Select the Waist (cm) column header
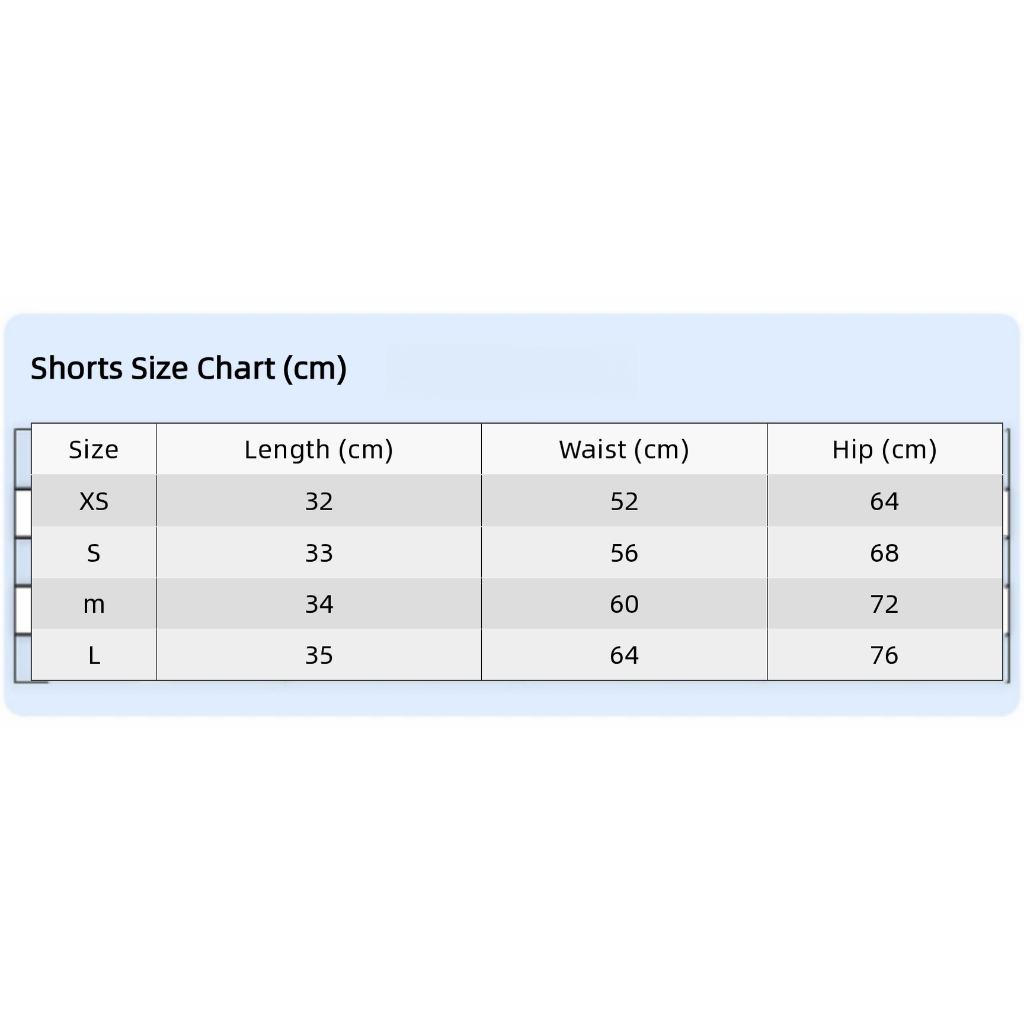The width and height of the screenshot is (1024, 1024). tap(624, 450)
